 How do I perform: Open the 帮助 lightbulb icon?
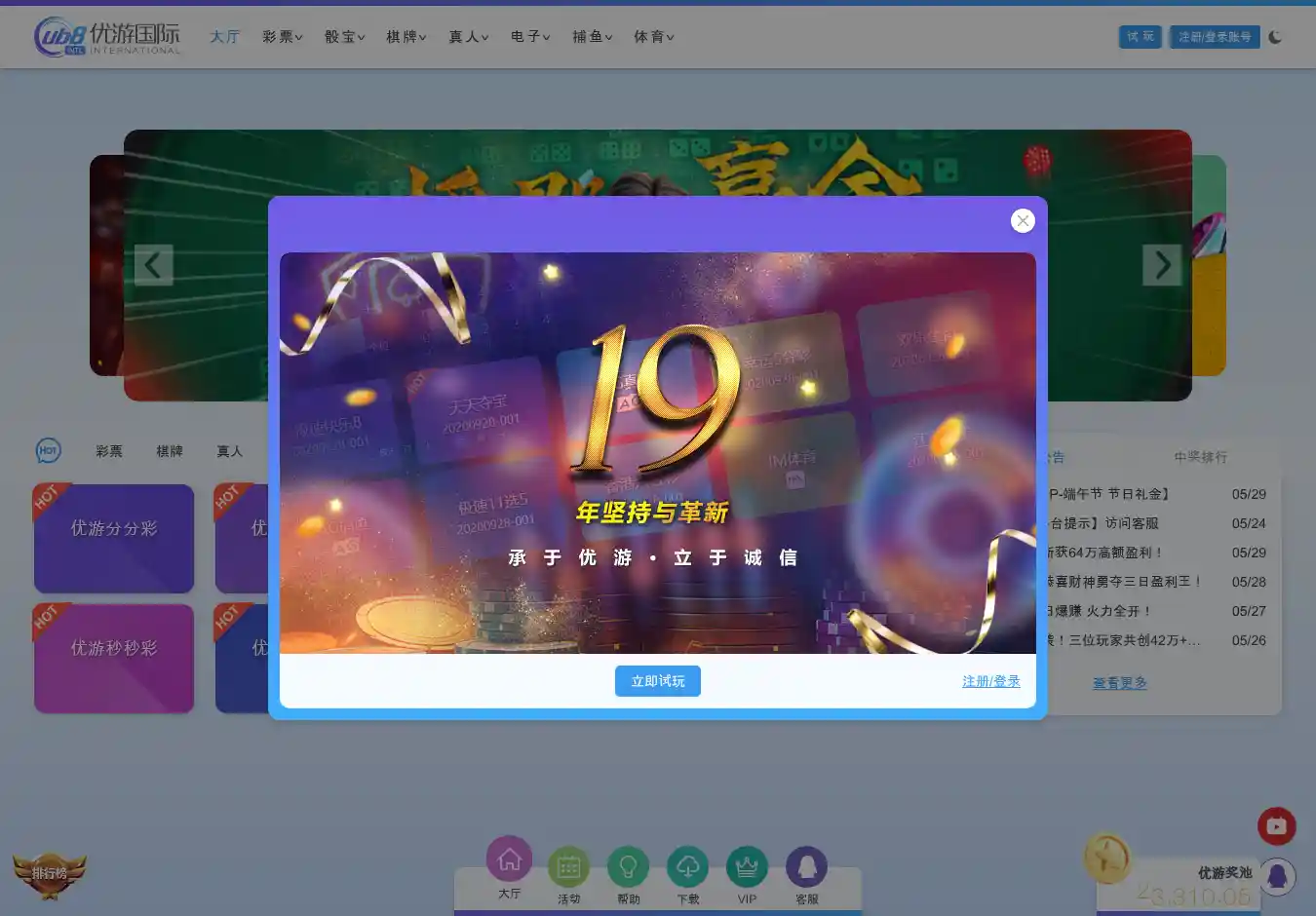click(x=628, y=867)
